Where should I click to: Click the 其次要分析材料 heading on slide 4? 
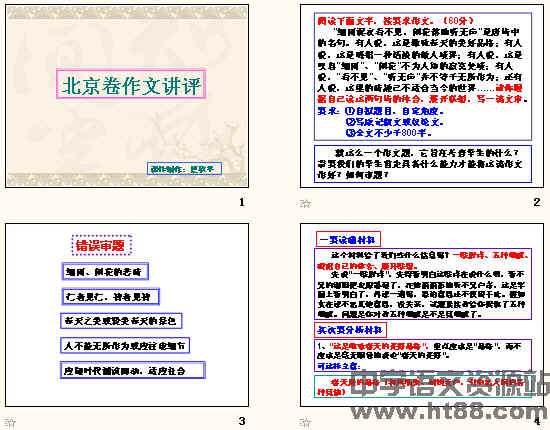[x=350, y=330]
